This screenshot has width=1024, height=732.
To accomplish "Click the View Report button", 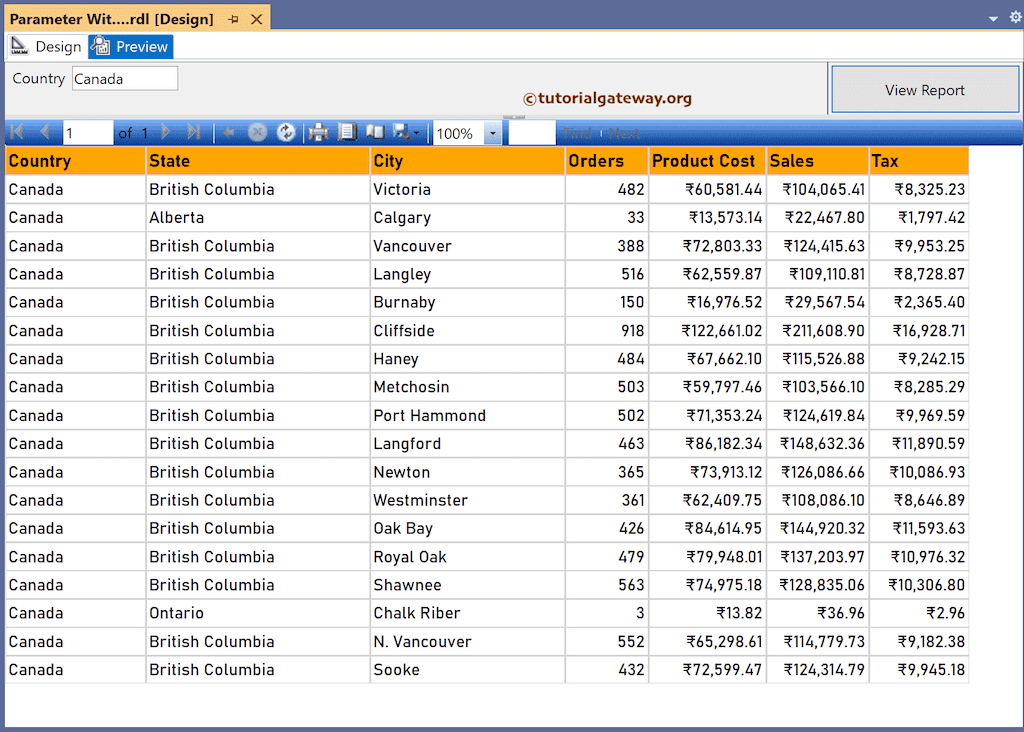I will tap(924, 89).
